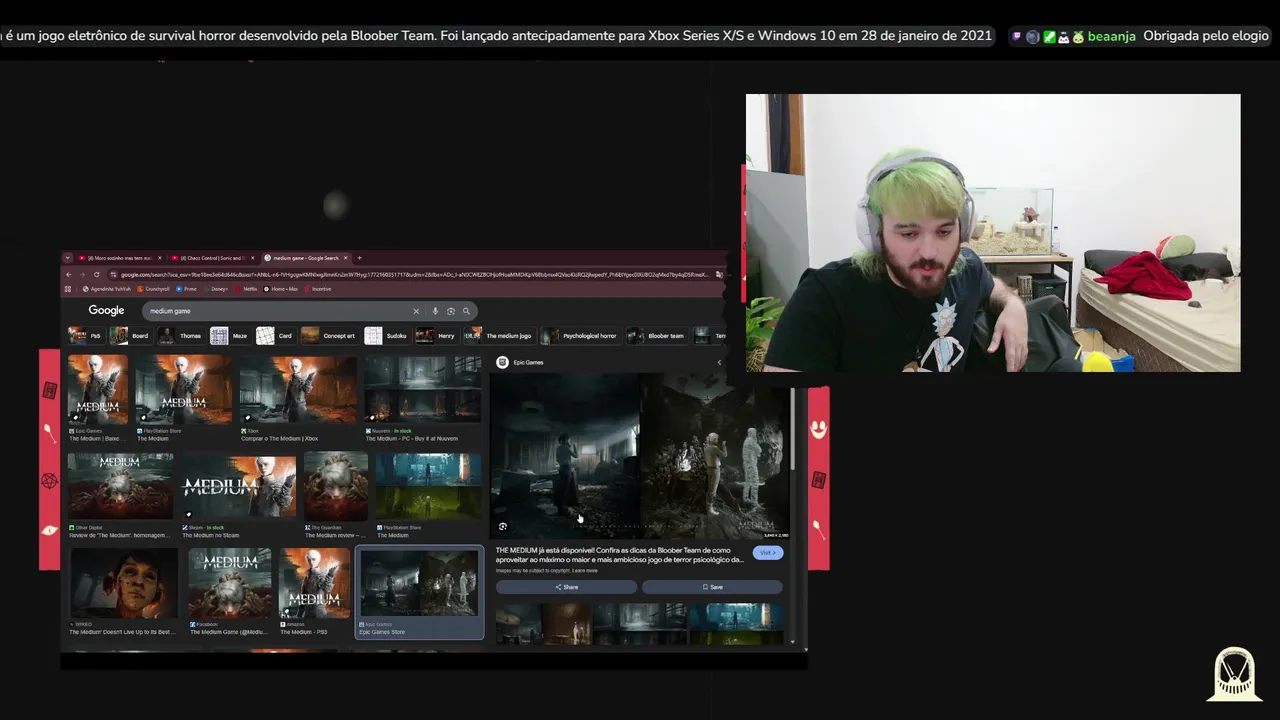The image size is (1280, 720).
Task: Select the highlighted 'Epic Games Store' result
Action: (x=420, y=592)
